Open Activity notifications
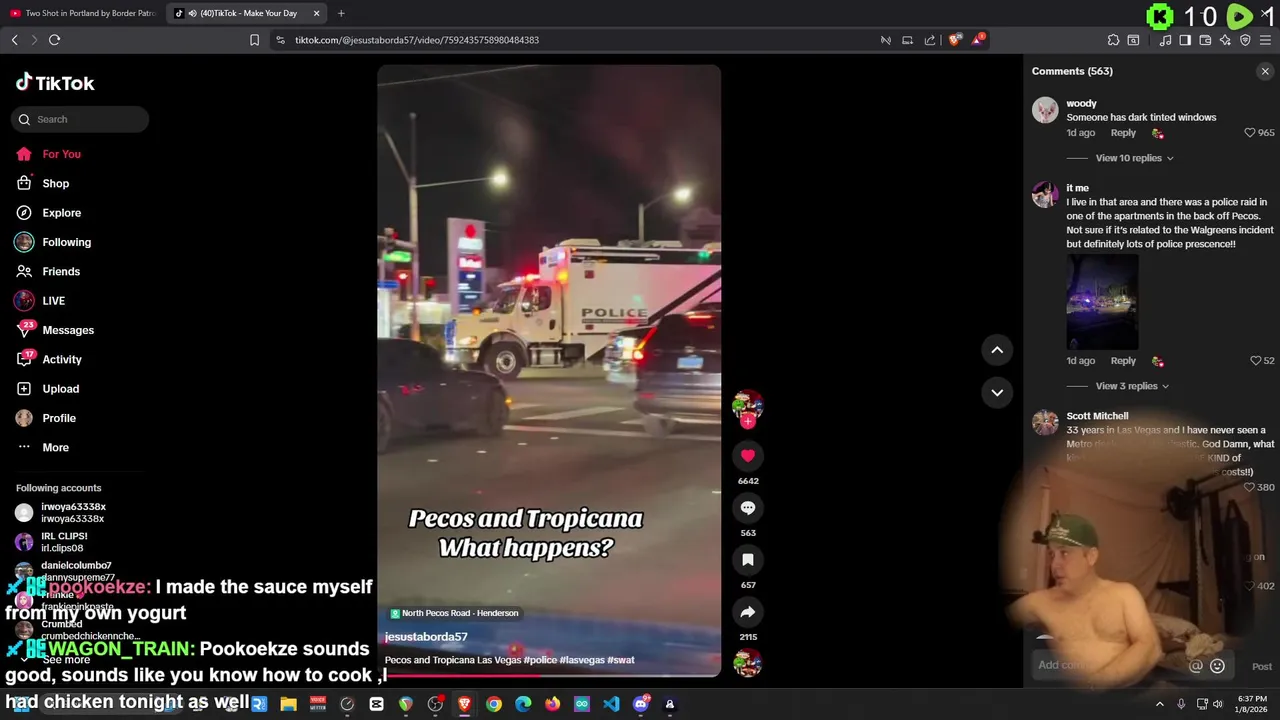This screenshot has width=1280, height=720. pos(61,359)
